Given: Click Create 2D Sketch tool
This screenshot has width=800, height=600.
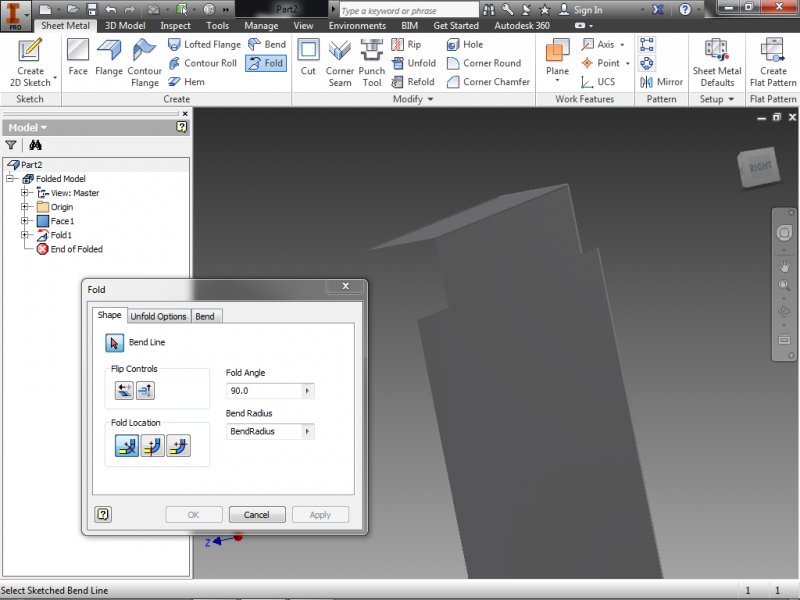Looking at the screenshot, I should 30,62.
